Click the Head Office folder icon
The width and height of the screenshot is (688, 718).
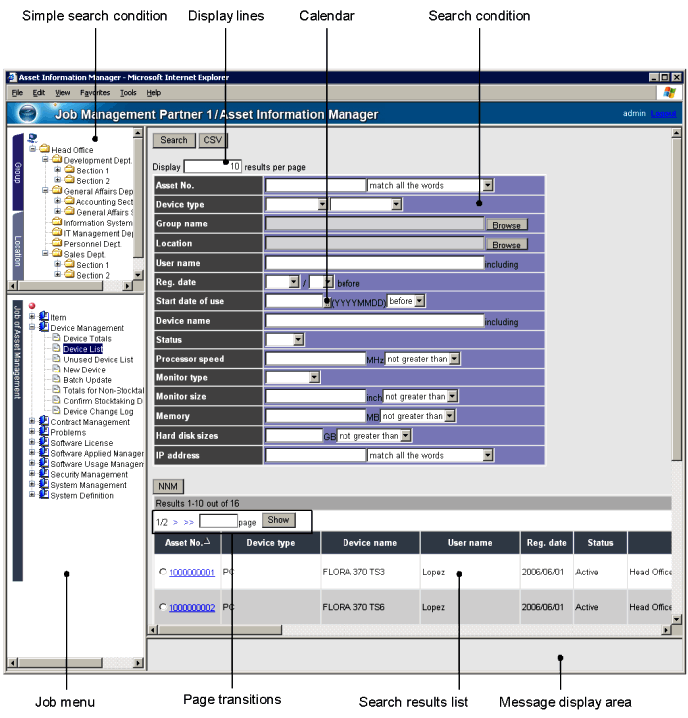pos(44,149)
